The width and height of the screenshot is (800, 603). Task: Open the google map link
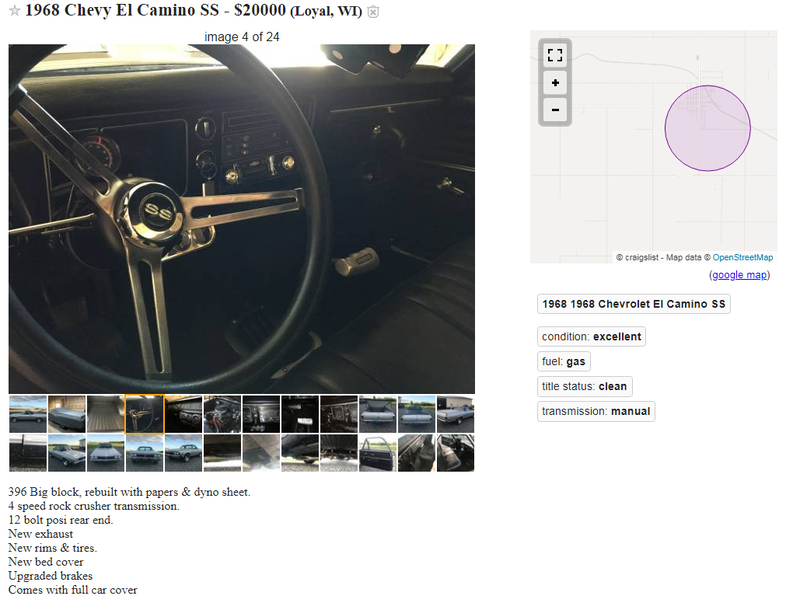(739, 275)
